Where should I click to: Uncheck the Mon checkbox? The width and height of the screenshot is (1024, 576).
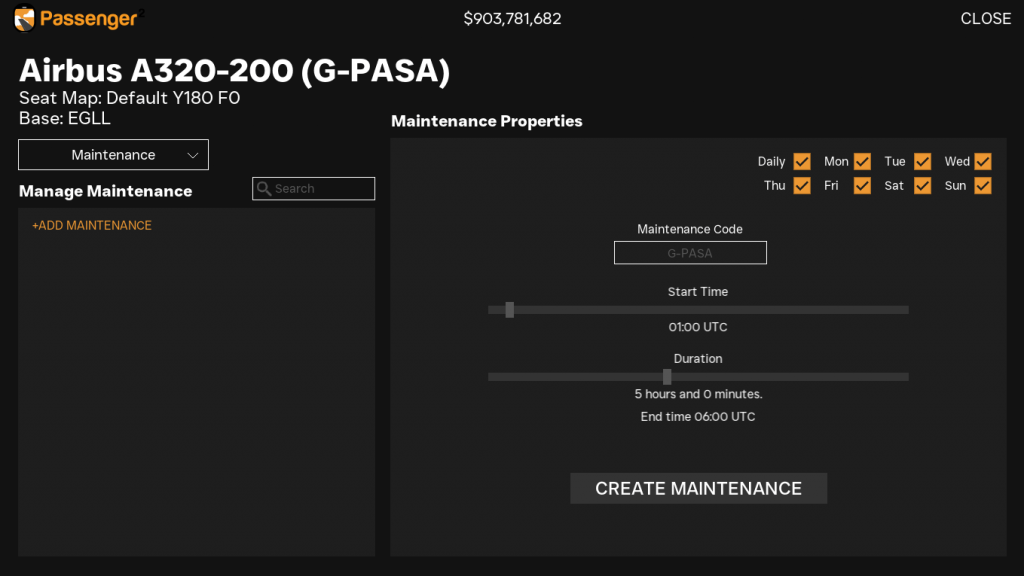coord(862,162)
